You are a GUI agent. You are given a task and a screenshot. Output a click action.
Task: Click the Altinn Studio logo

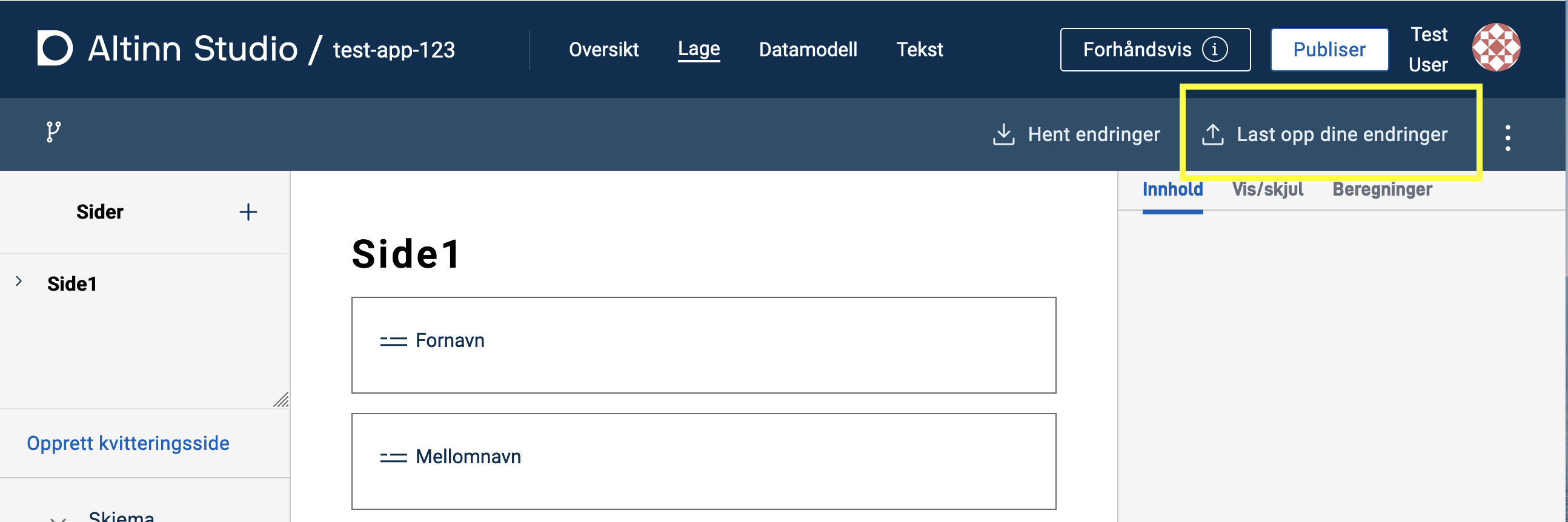pos(55,48)
